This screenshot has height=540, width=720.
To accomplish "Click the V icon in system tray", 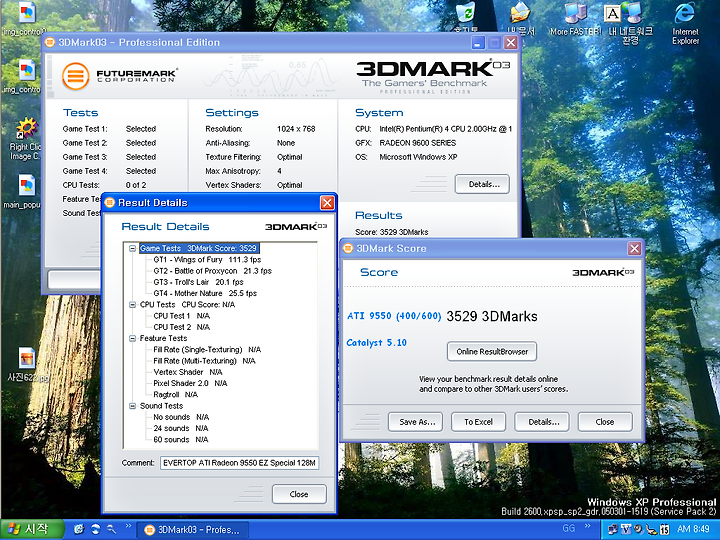I will [x=626, y=529].
